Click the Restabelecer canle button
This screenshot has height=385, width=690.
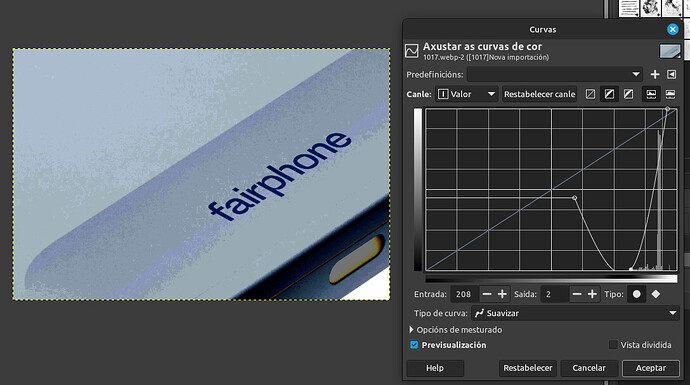pyautogui.click(x=540, y=94)
